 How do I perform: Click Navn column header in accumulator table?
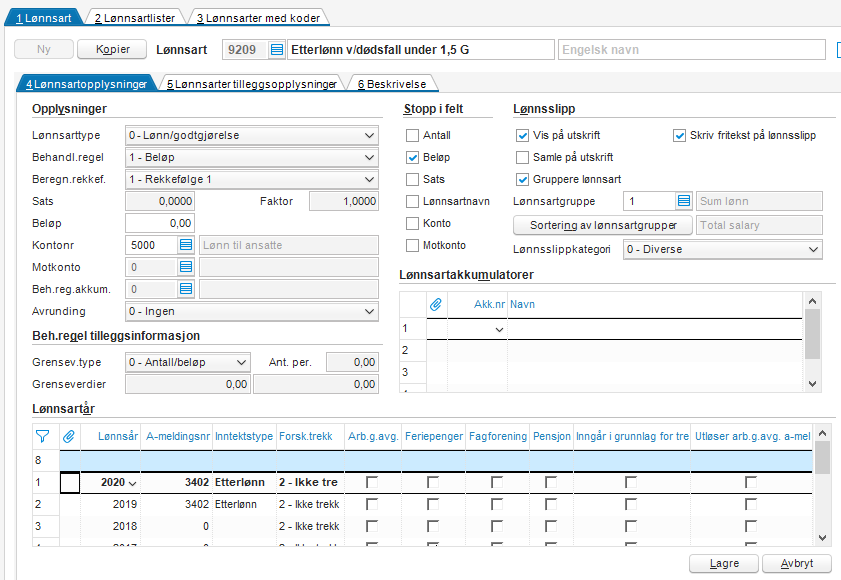tap(654, 304)
